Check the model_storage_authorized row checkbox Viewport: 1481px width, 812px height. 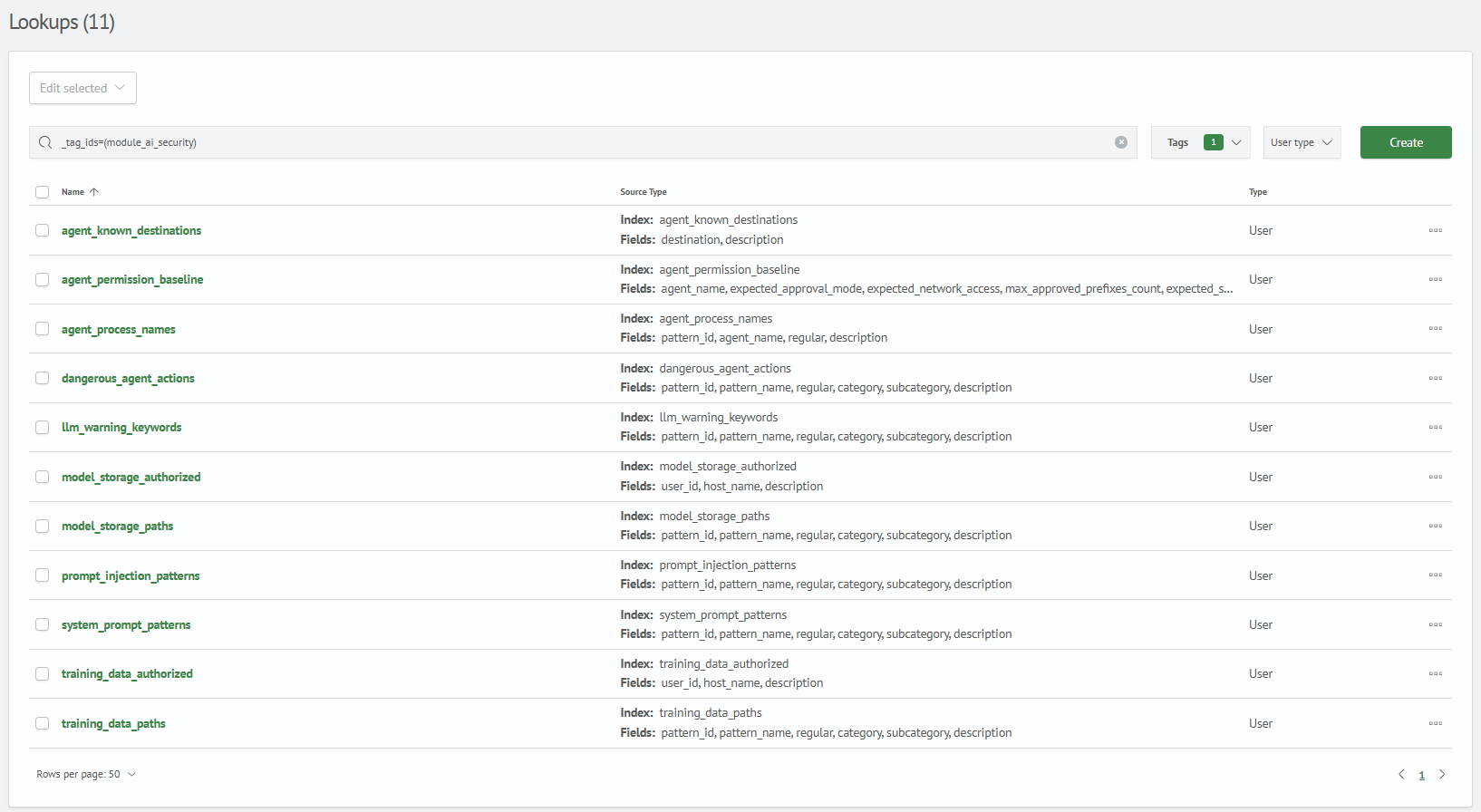42,477
